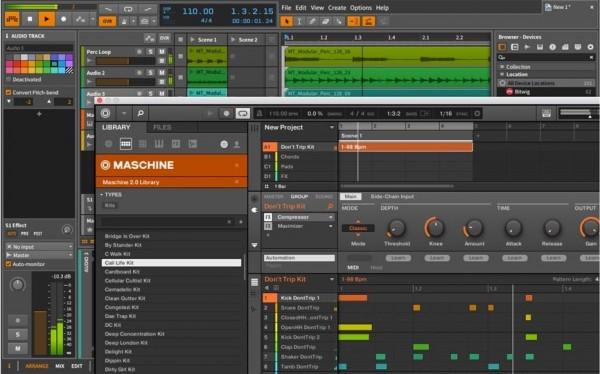600x374 pixels.
Task: Toggle the Maschine loop button in header
Action: 243,113
